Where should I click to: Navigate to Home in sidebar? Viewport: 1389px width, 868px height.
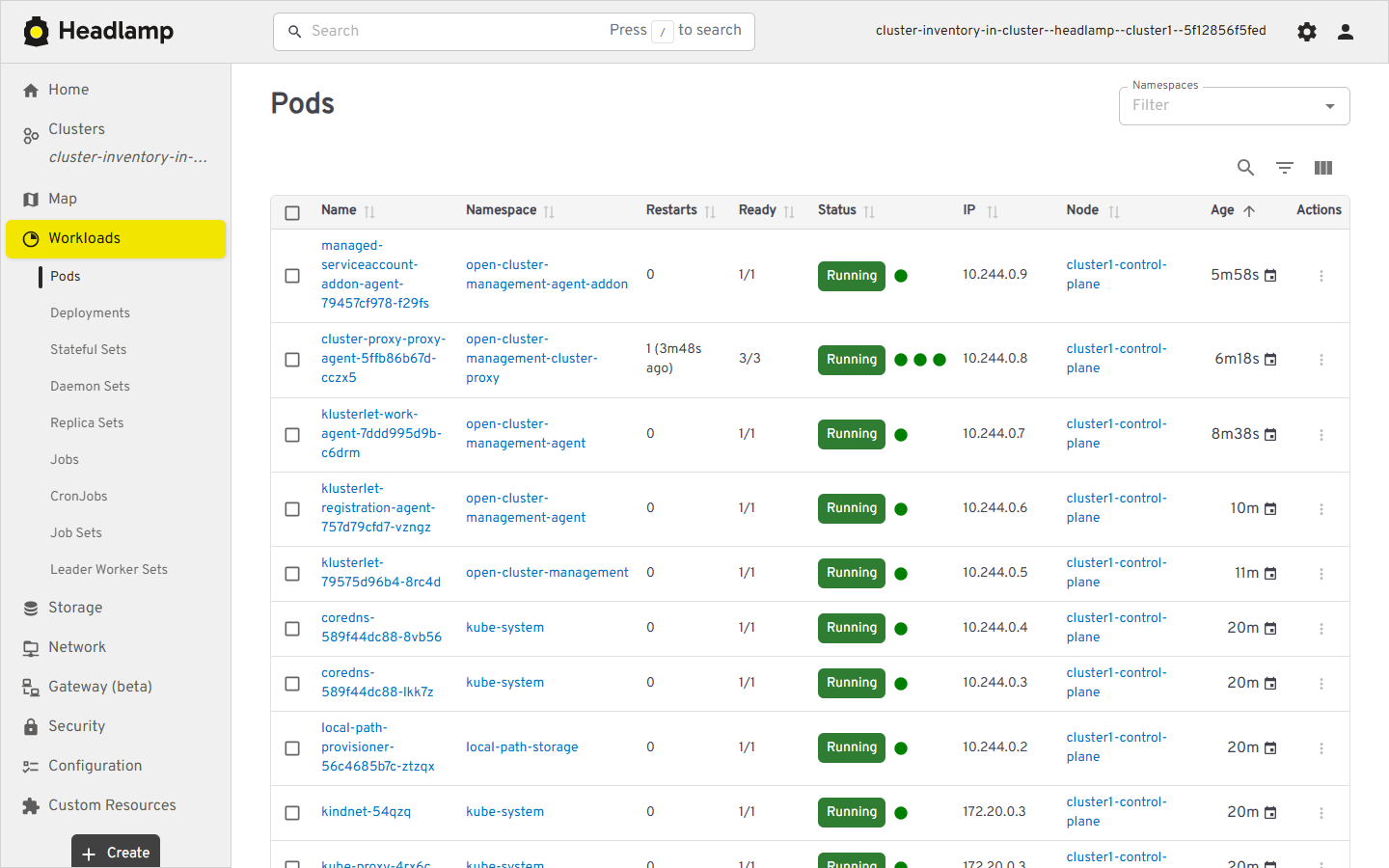click(116, 90)
